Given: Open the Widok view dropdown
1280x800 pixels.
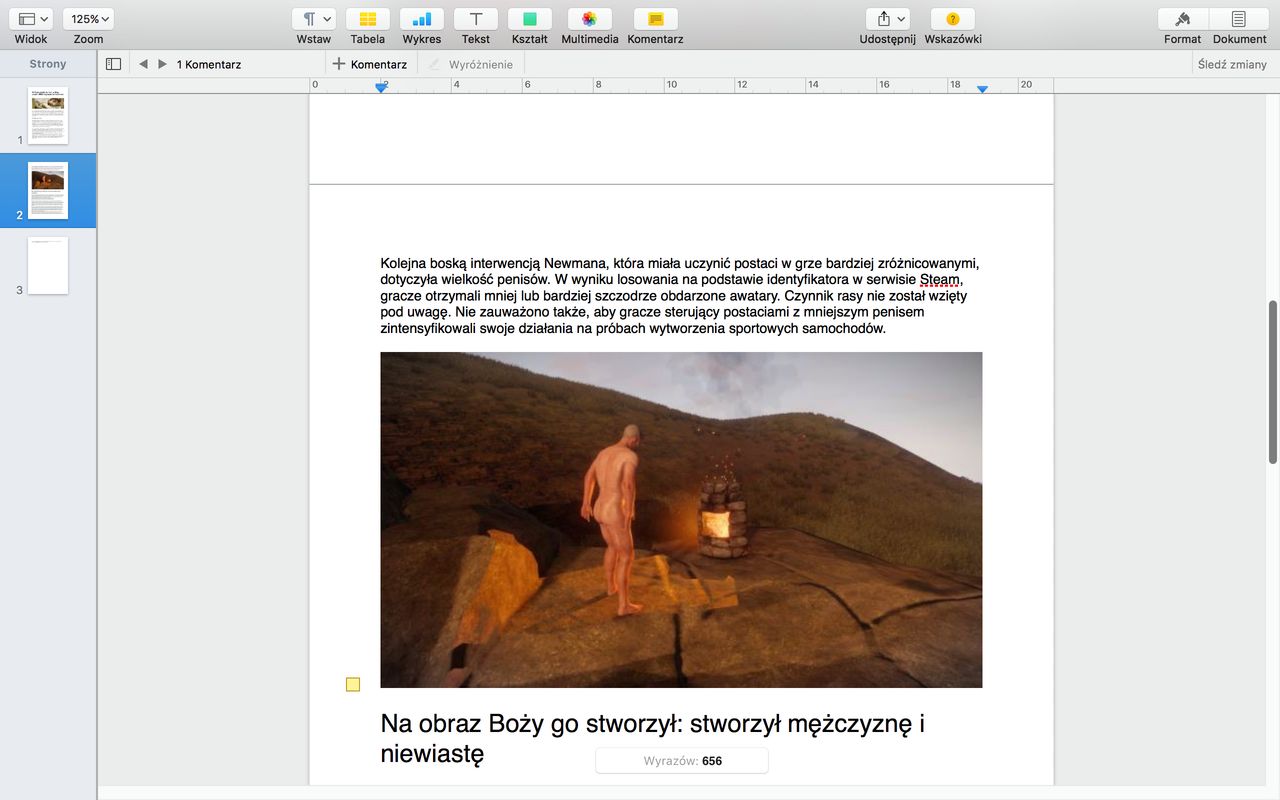Looking at the screenshot, I should 34,19.
